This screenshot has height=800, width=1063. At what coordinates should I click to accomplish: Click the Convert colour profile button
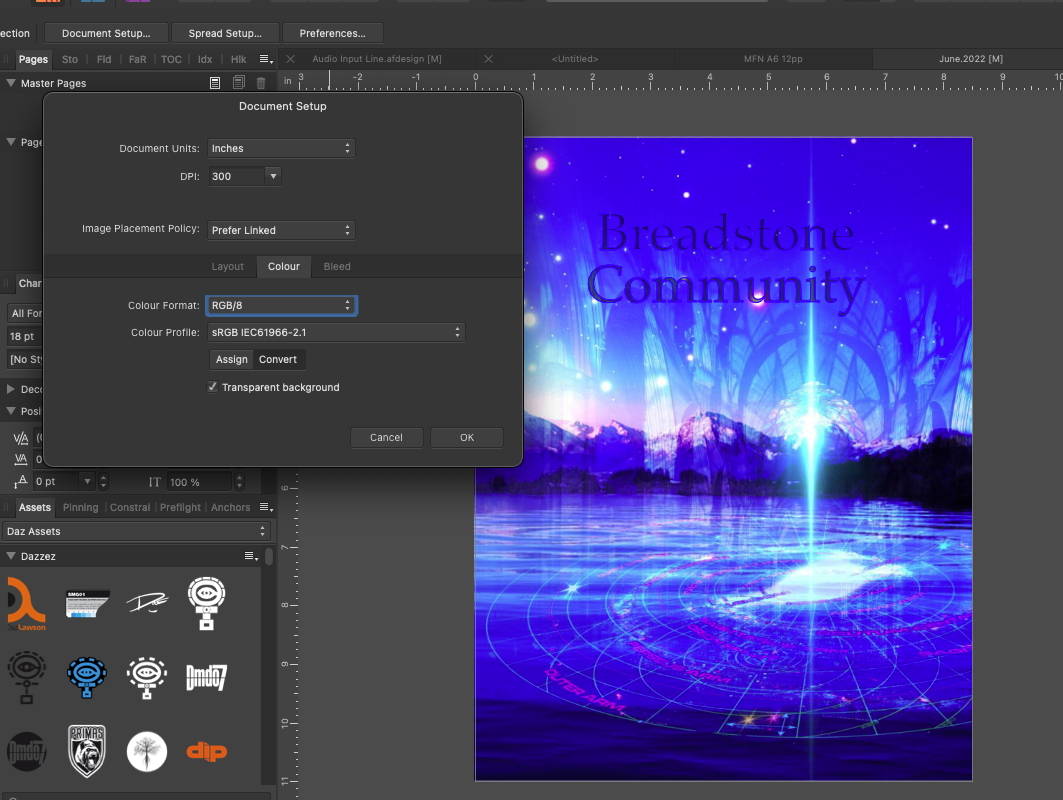pos(278,359)
